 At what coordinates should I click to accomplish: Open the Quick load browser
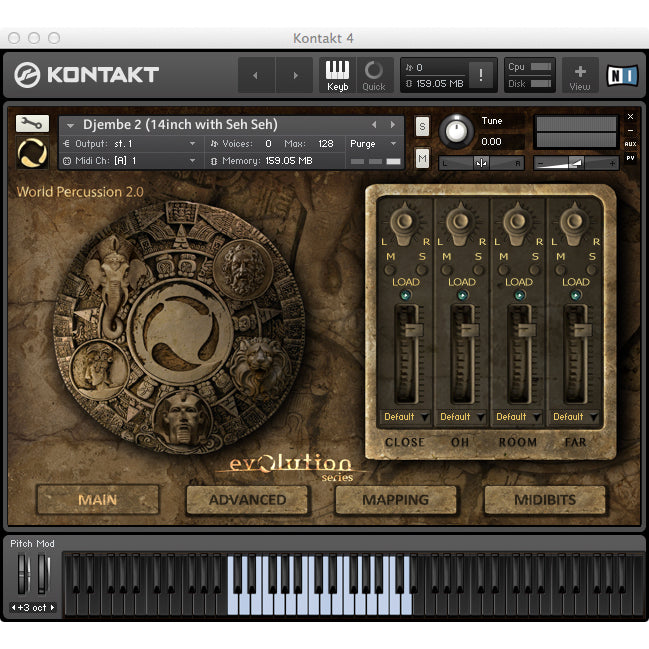pyautogui.click(x=374, y=75)
